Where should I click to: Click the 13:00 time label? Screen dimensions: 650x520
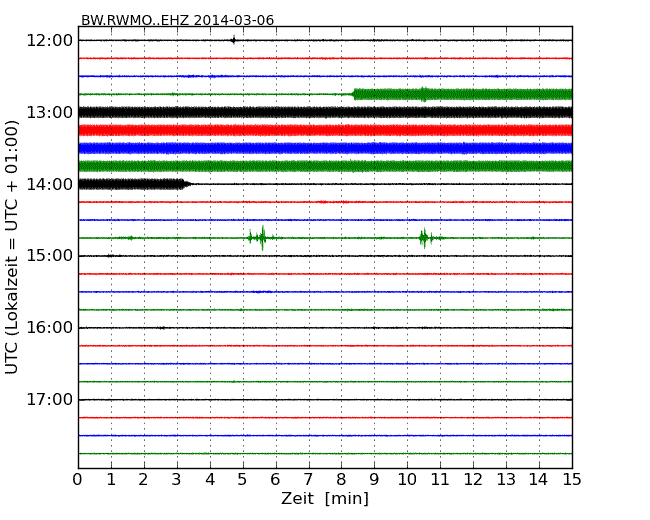[x=49, y=112]
